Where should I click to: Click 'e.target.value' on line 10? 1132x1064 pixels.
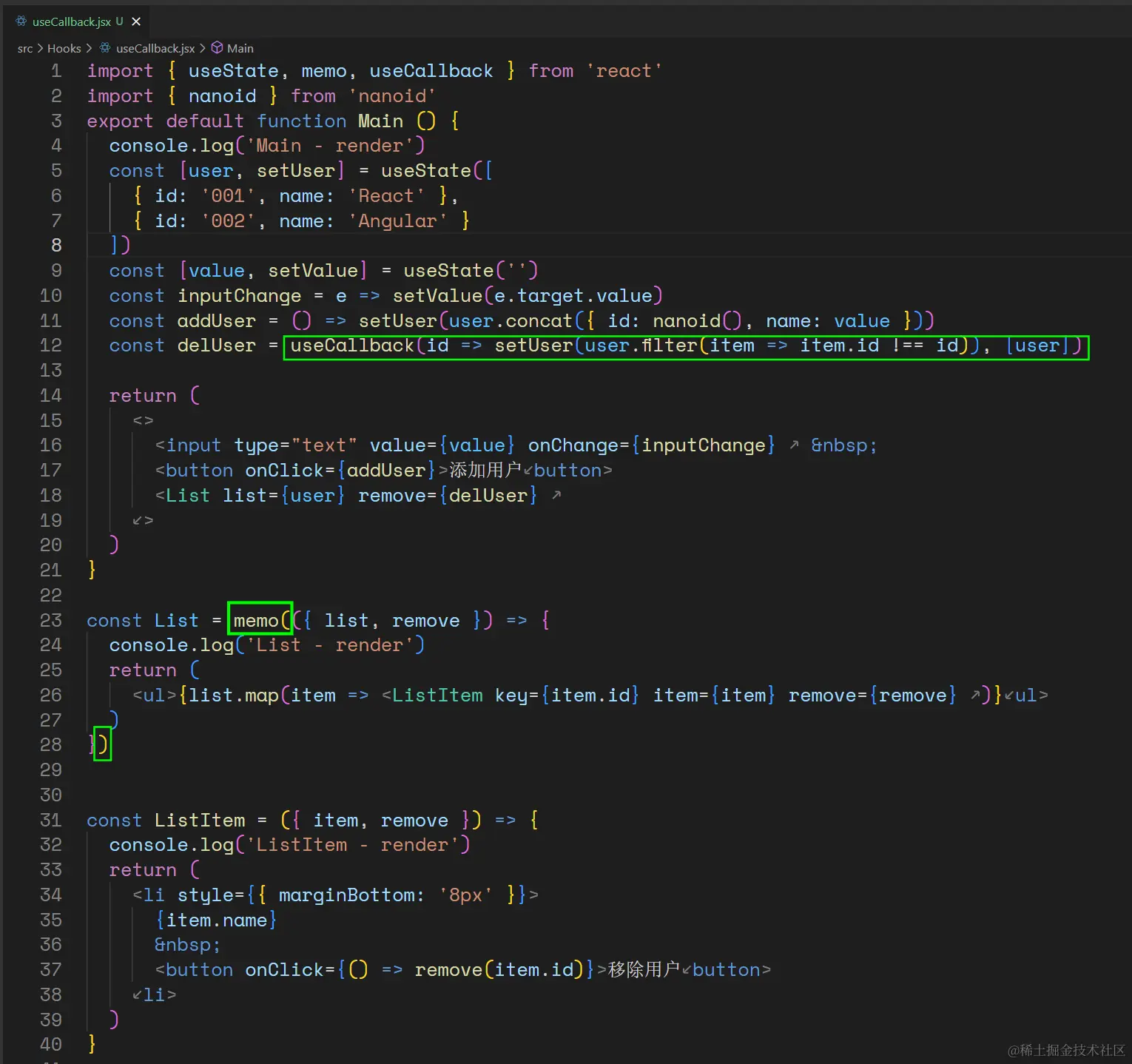point(573,296)
